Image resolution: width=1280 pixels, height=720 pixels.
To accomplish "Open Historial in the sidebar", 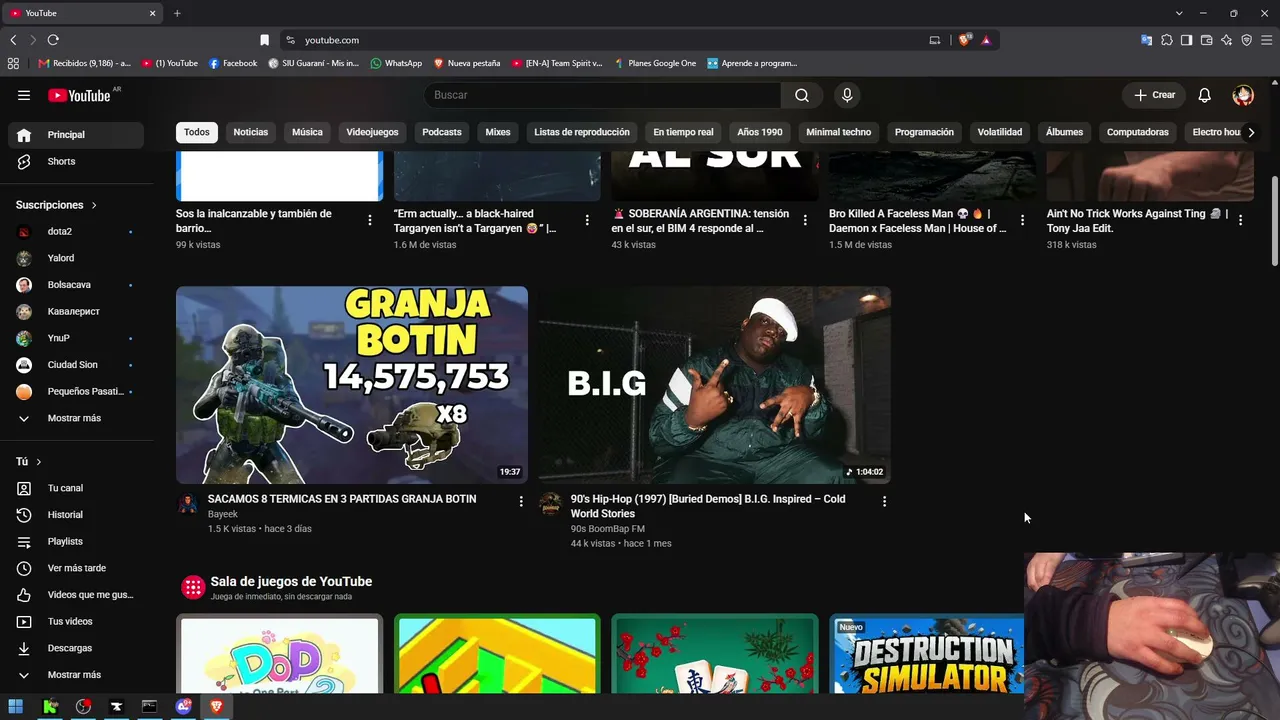I will pos(76,515).
